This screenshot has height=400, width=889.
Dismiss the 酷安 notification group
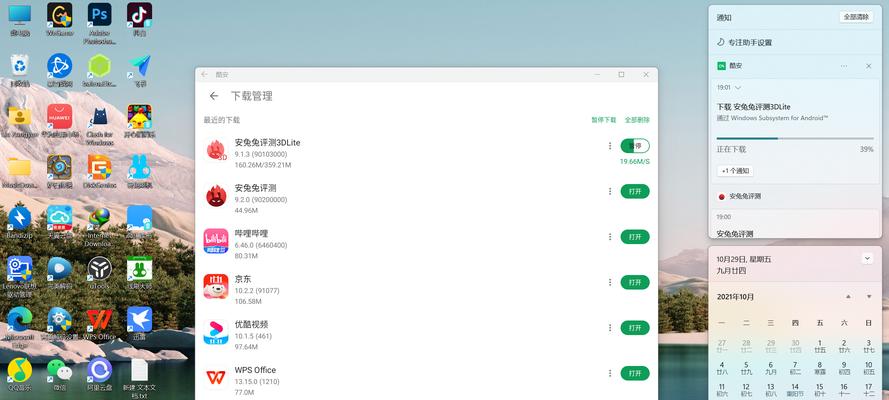click(869, 66)
